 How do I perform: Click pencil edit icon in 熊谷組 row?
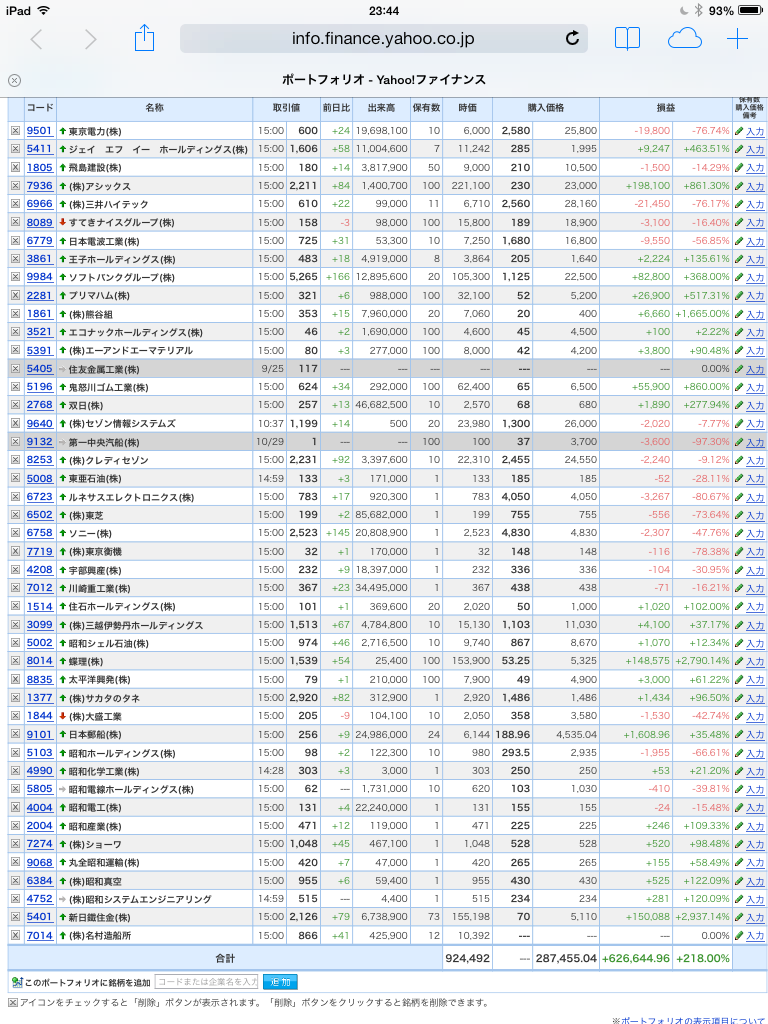pyautogui.click(x=739, y=314)
